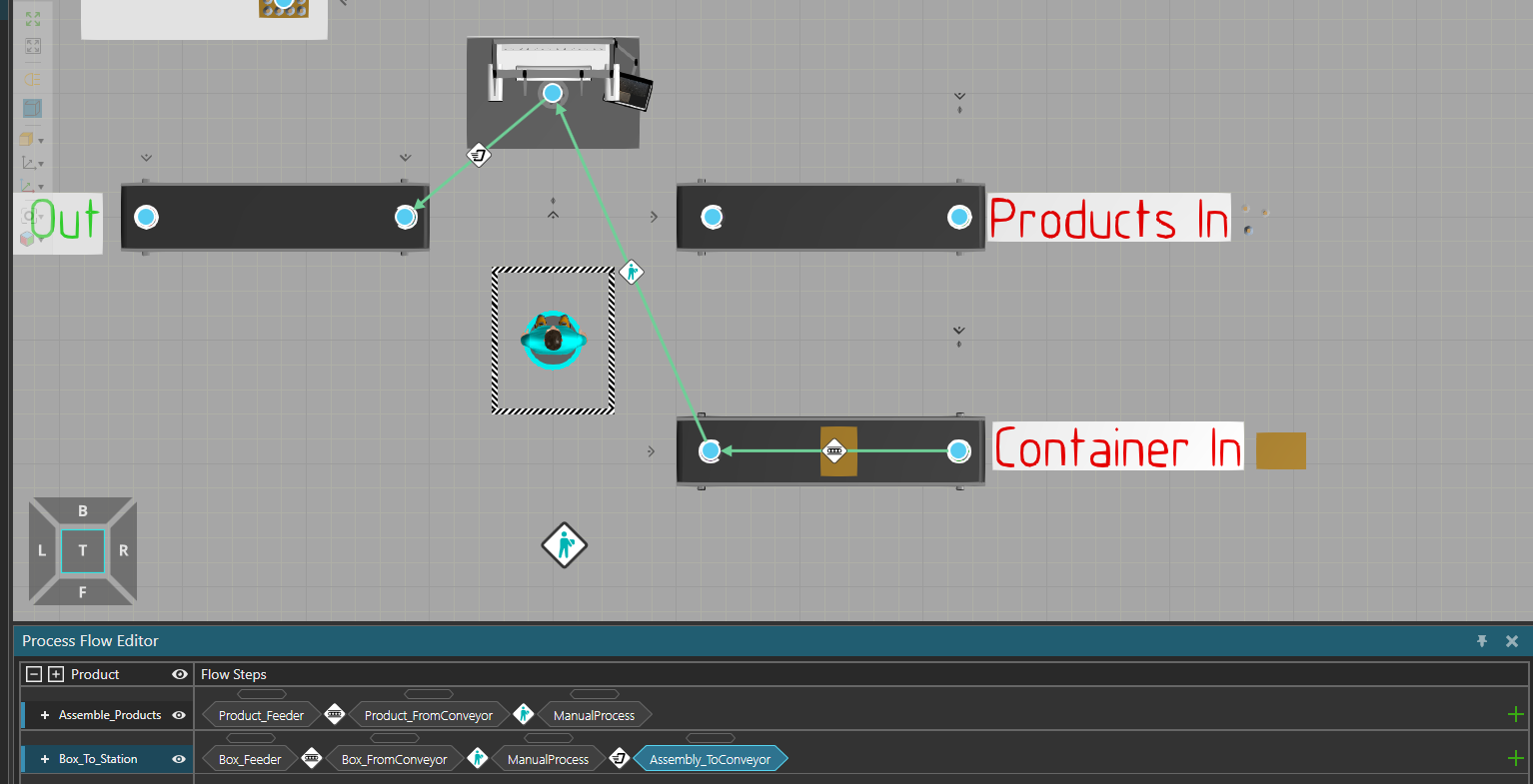Select the Assembly_ToConveyor flow step

[710, 759]
